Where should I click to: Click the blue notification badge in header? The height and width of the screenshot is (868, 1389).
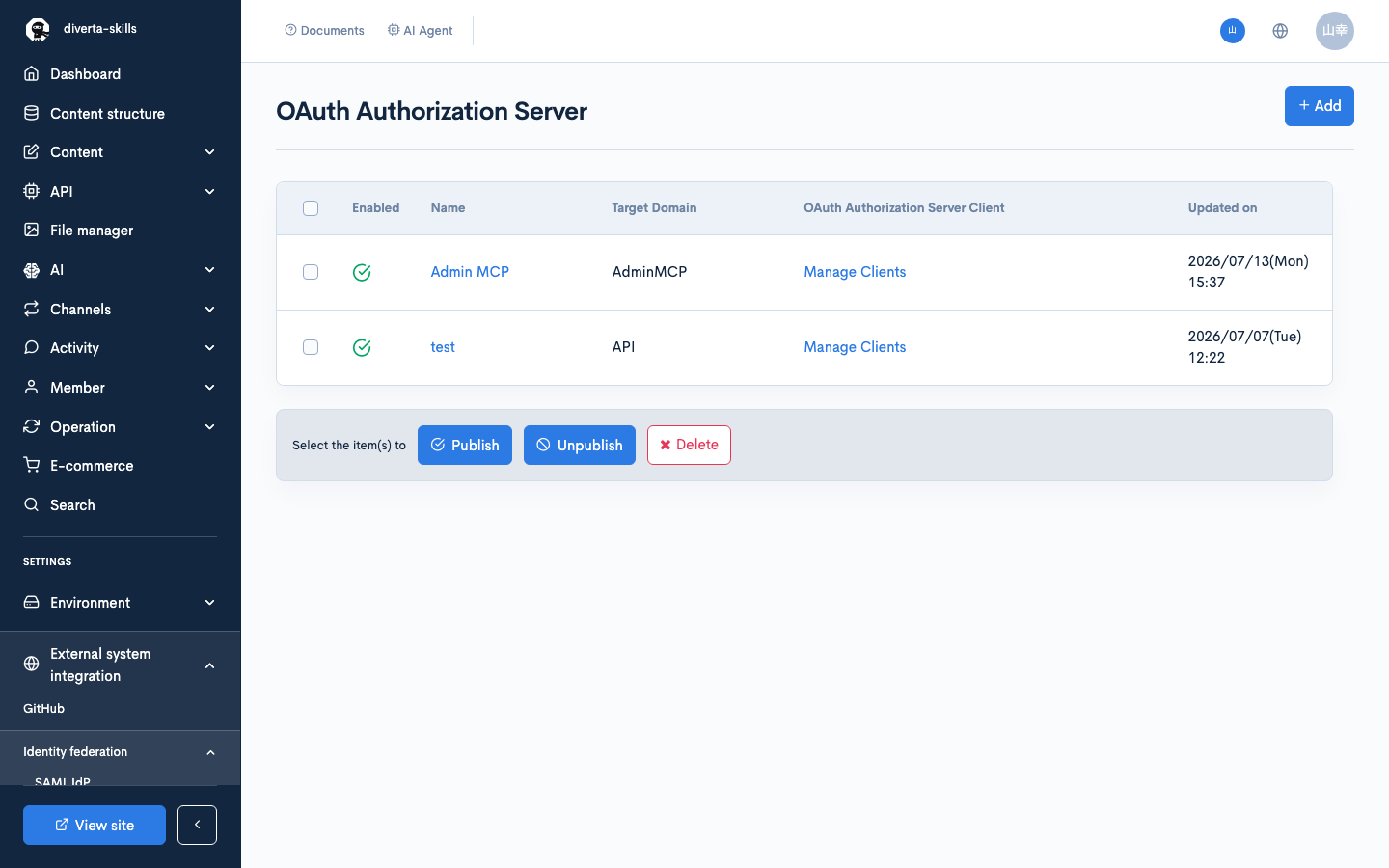coord(1233,31)
